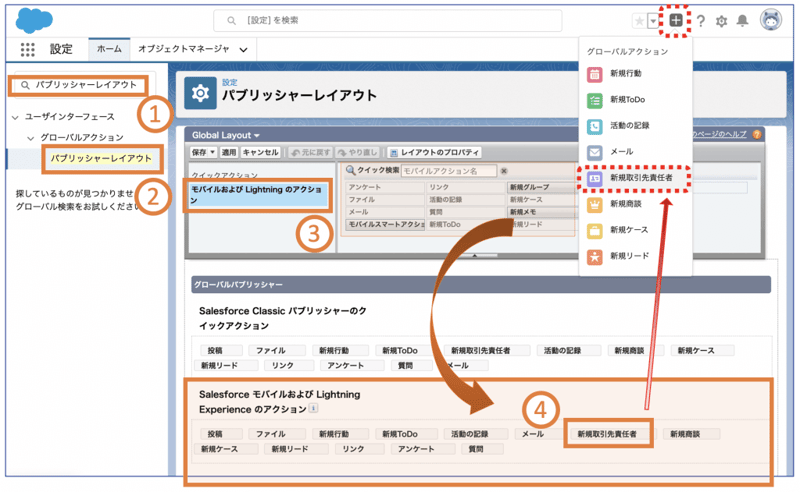Click 投稿 in Classic publisher section
This screenshot has width=800, height=492.
click(220, 351)
